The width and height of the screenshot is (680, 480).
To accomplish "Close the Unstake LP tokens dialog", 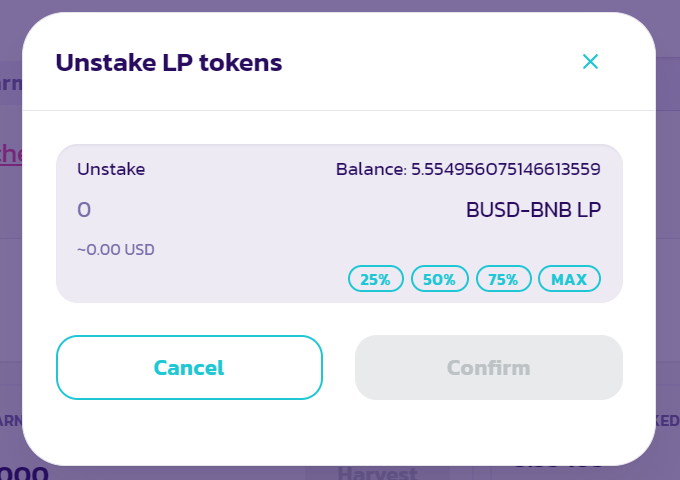I will 590,62.
